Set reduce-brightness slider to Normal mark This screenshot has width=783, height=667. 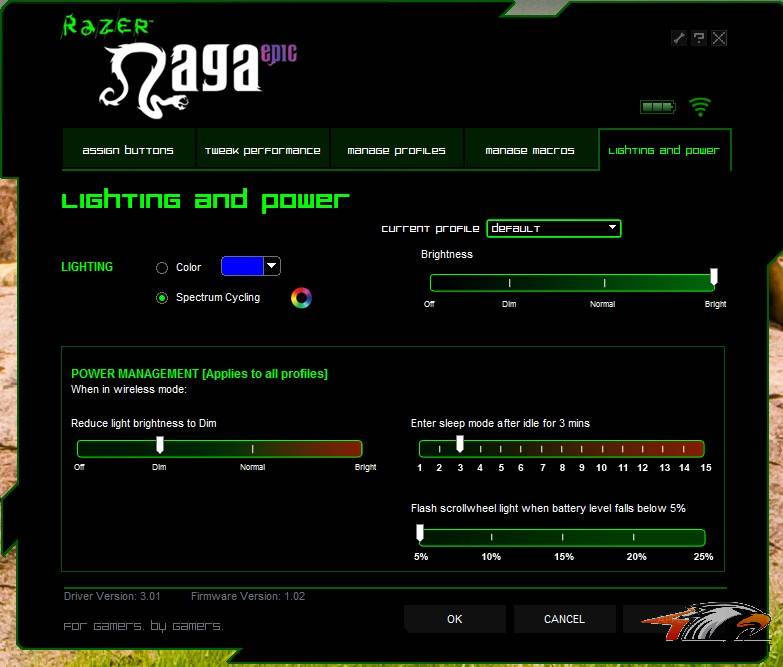click(253, 449)
